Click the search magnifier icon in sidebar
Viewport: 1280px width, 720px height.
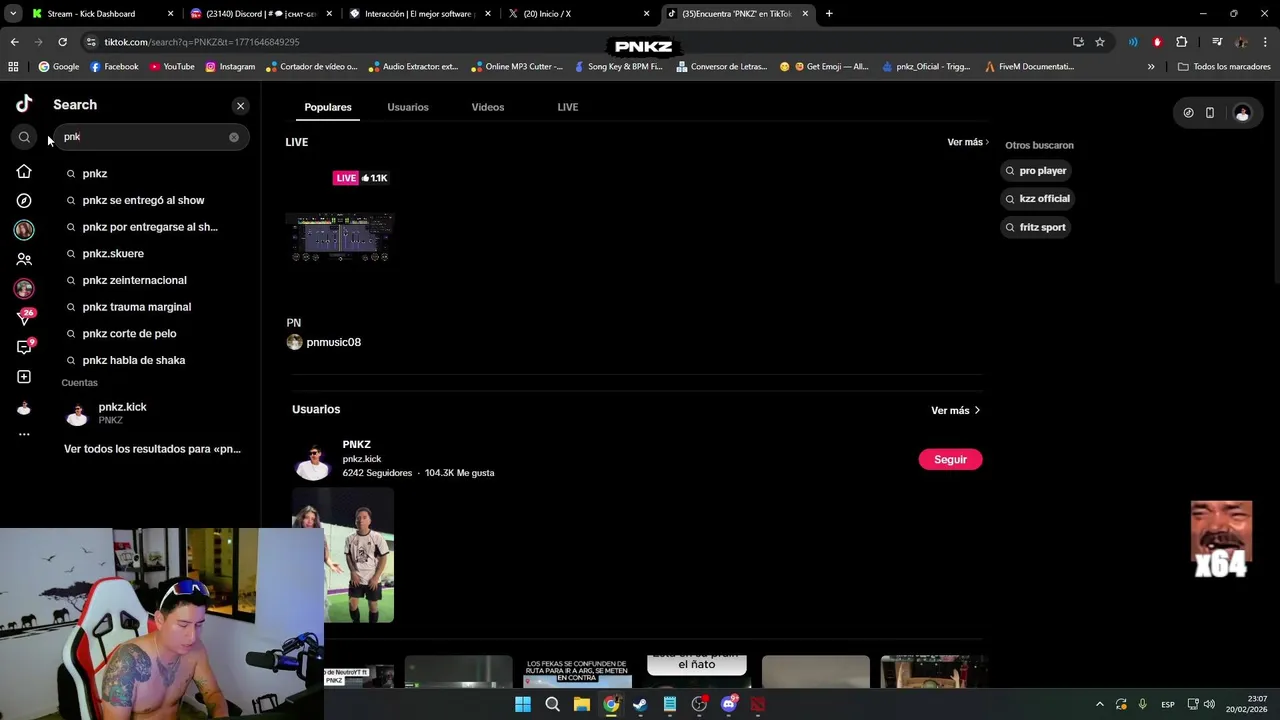(24, 137)
